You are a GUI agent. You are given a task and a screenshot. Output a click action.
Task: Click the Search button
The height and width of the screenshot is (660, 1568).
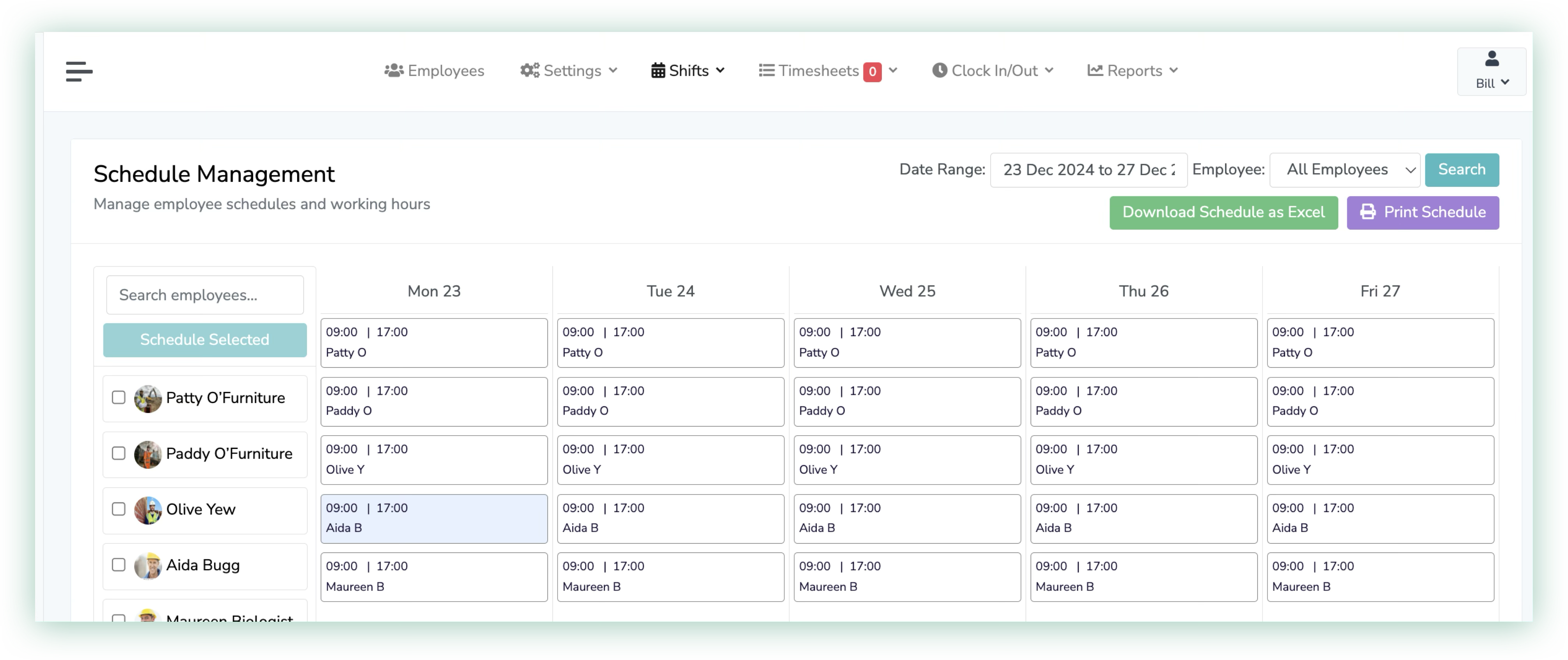click(1462, 170)
